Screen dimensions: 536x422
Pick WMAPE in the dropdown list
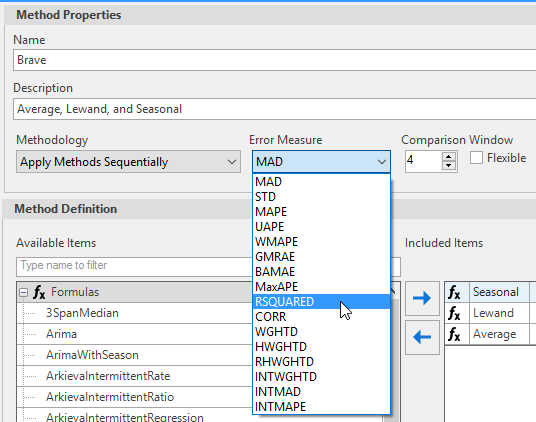tap(321, 242)
